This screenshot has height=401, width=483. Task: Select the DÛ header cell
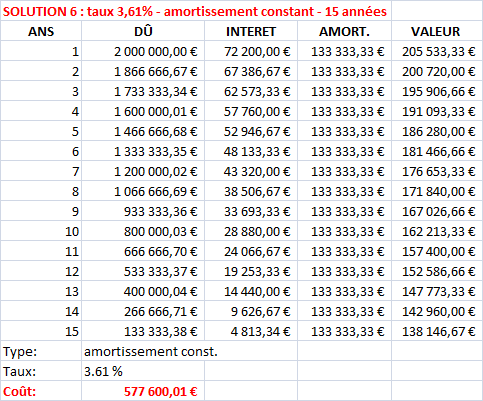tap(143, 31)
